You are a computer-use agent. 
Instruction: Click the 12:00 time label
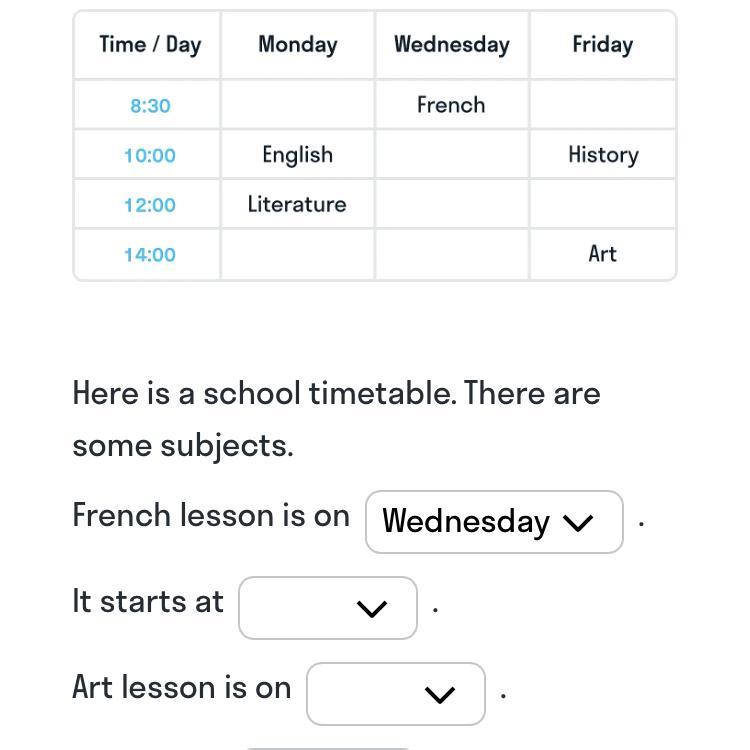150,205
